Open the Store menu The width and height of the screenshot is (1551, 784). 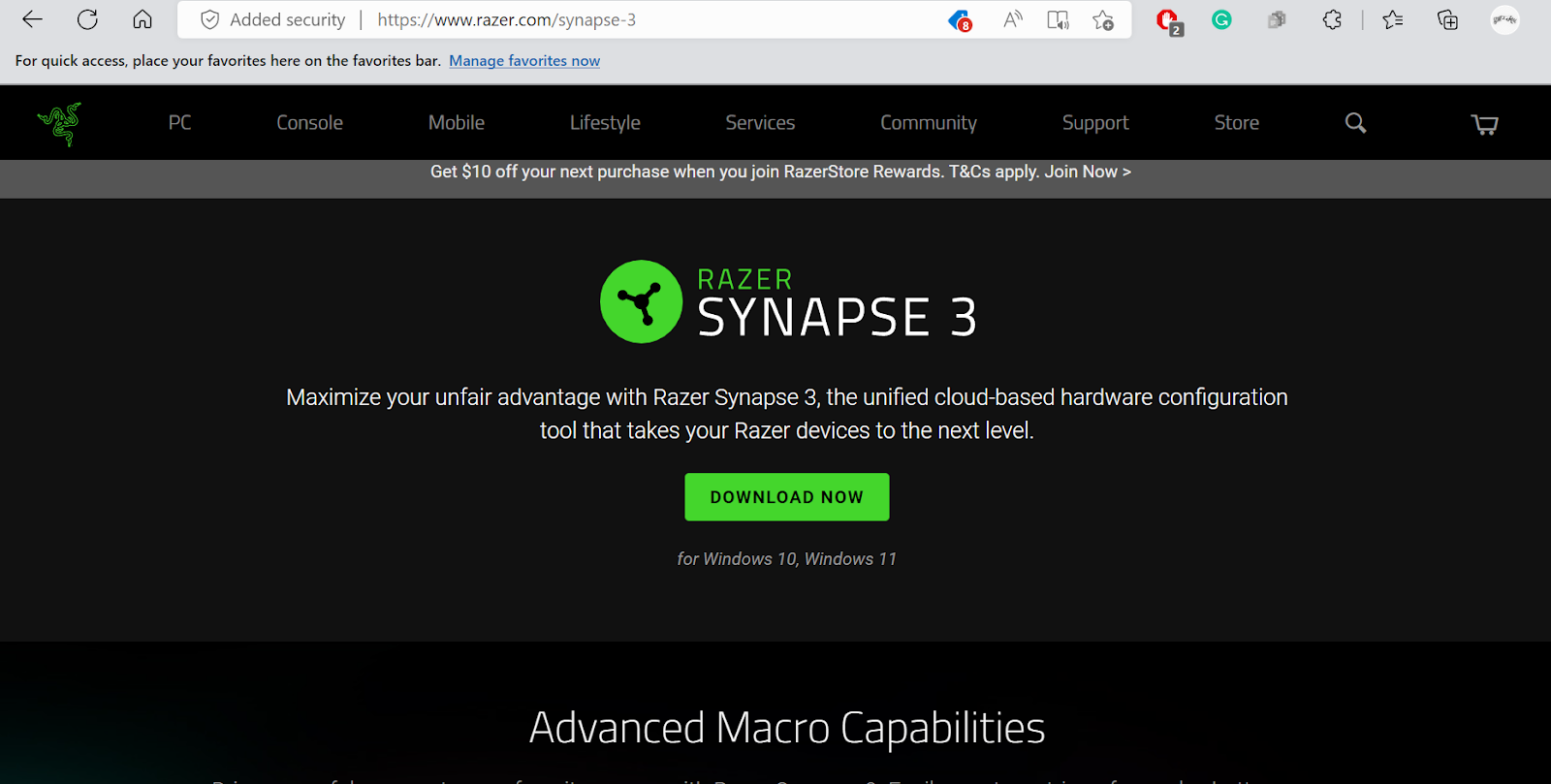coord(1237,123)
